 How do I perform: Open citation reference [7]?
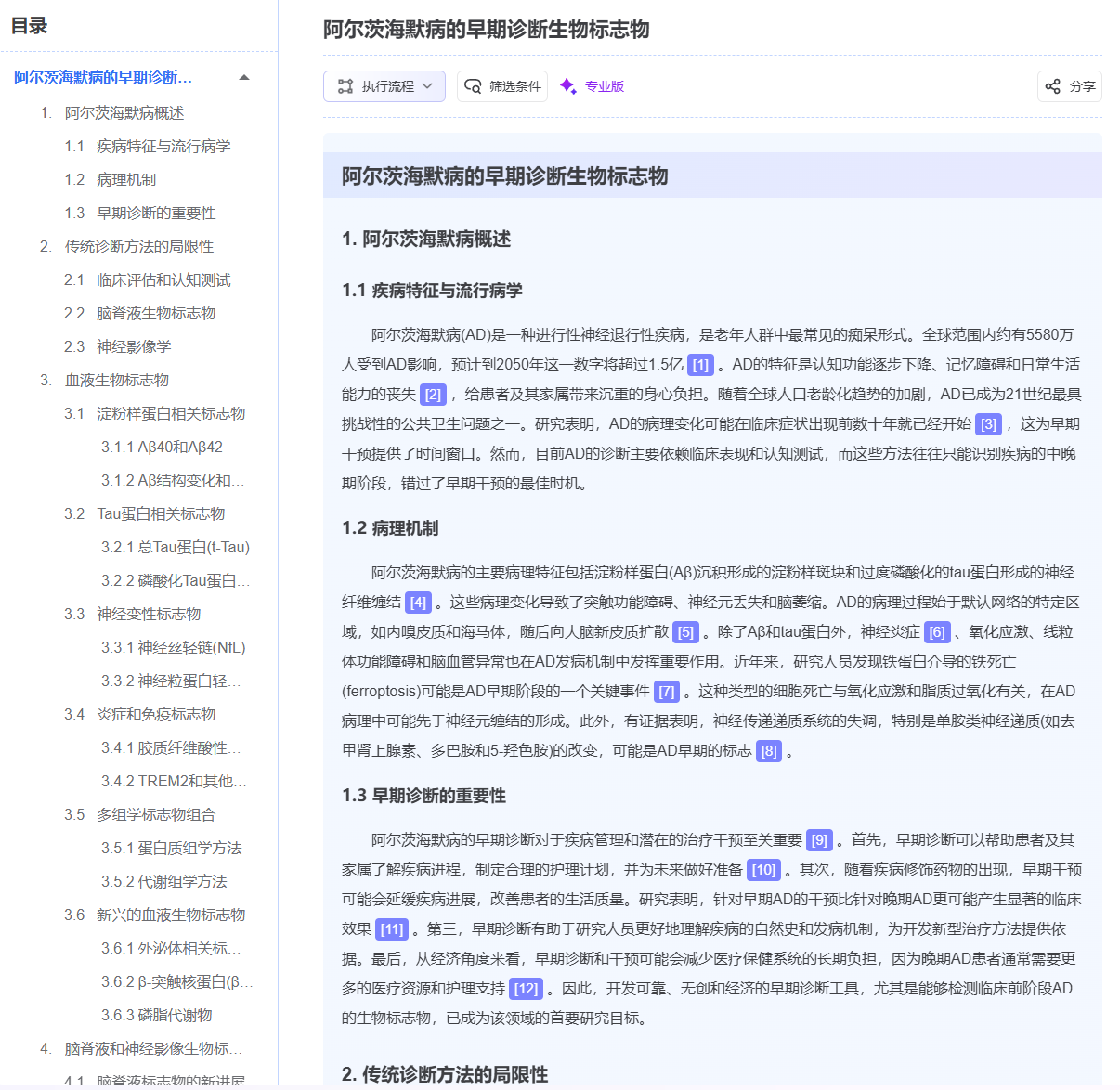[x=667, y=692]
